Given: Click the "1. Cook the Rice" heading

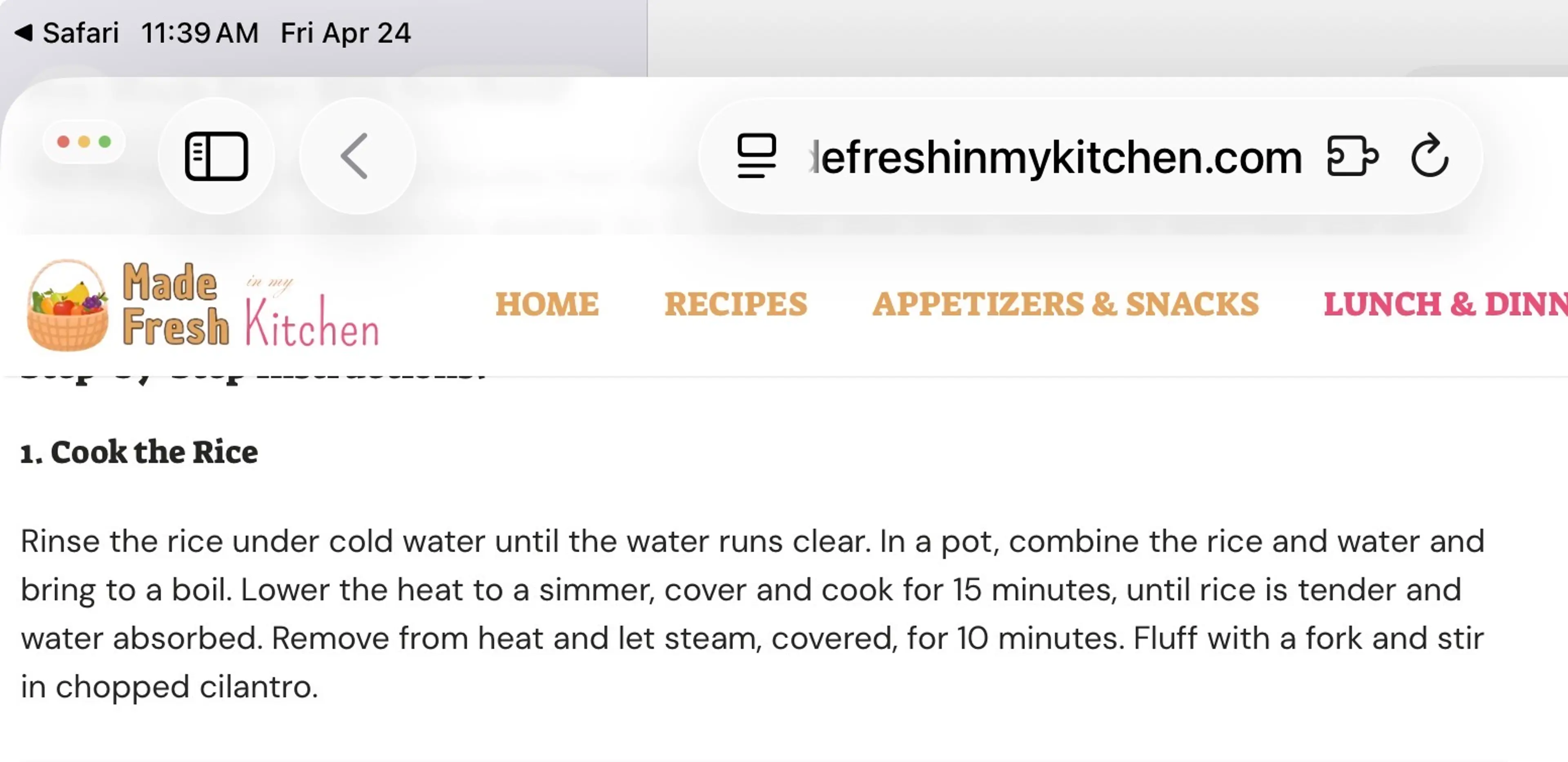Looking at the screenshot, I should [139, 452].
